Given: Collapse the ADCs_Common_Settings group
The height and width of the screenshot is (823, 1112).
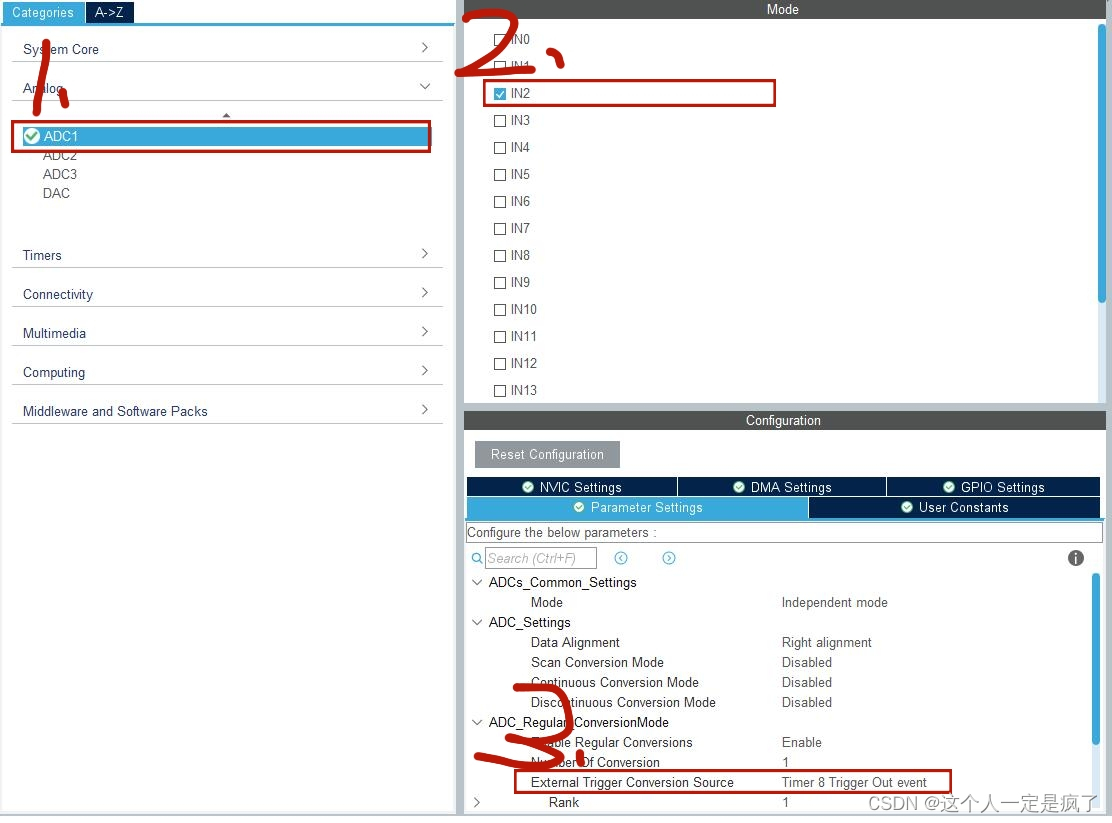Looking at the screenshot, I should coord(477,582).
